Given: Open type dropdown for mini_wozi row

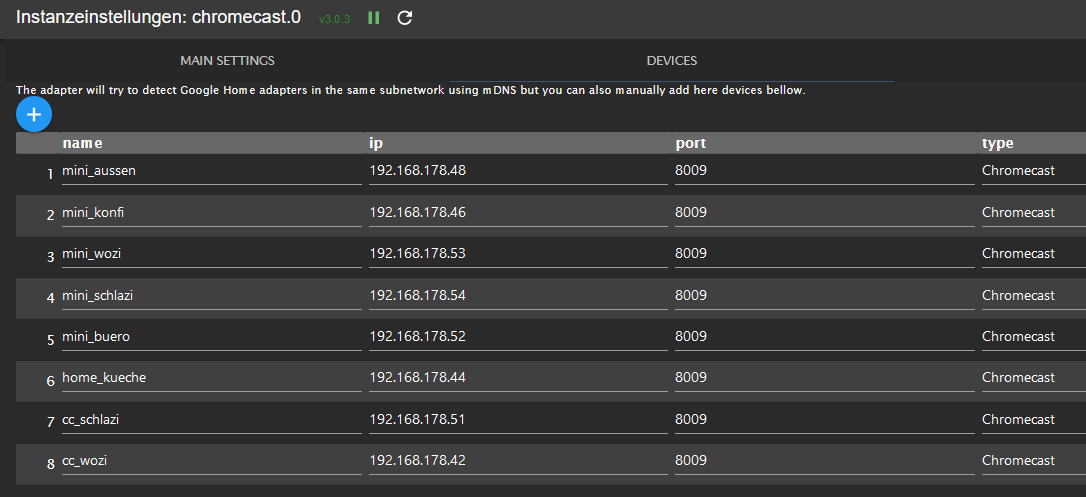Looking at the screenshot, I should click(x=1033, y=254).
